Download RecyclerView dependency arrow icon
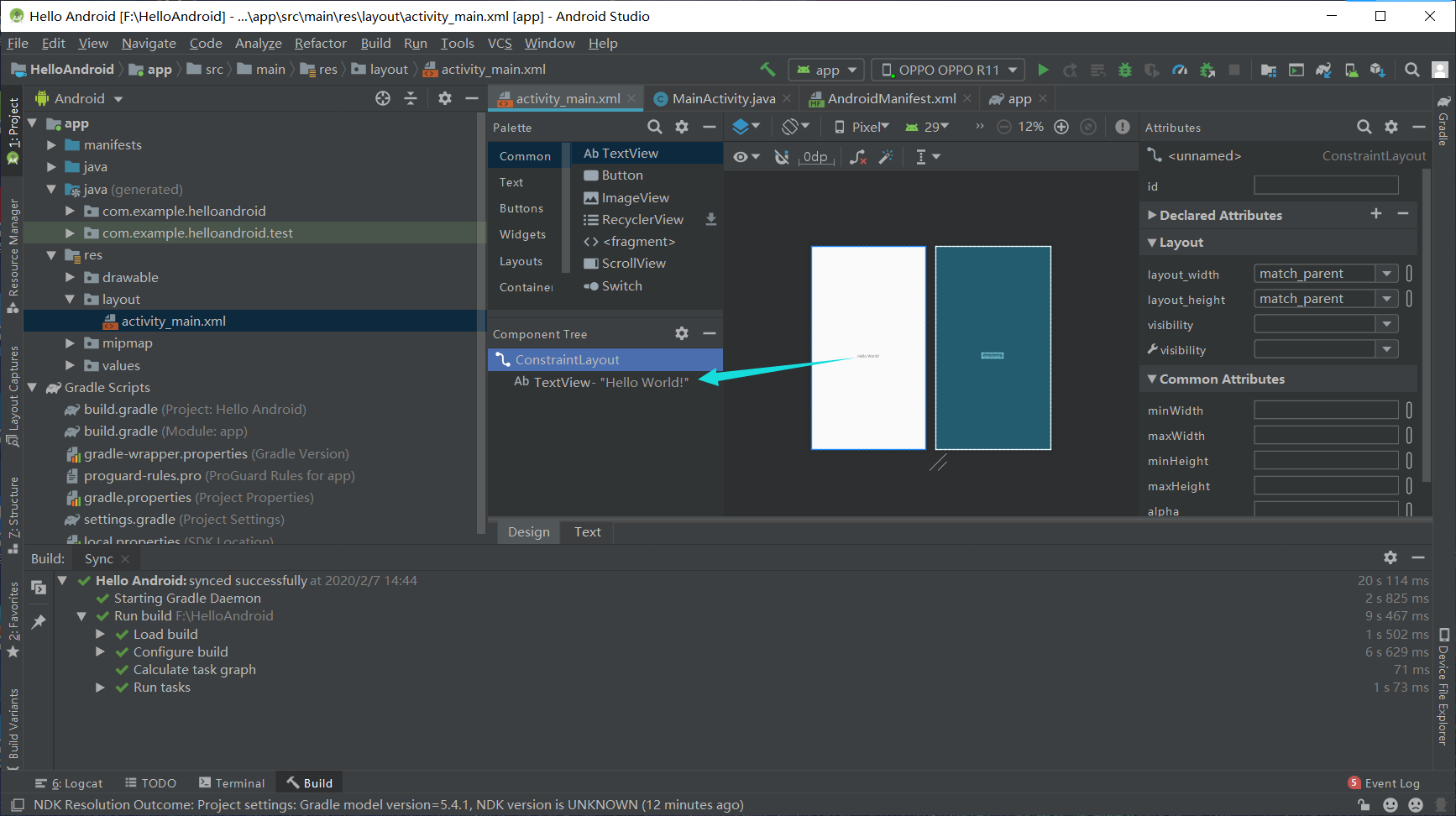 (x=711, y=219)
